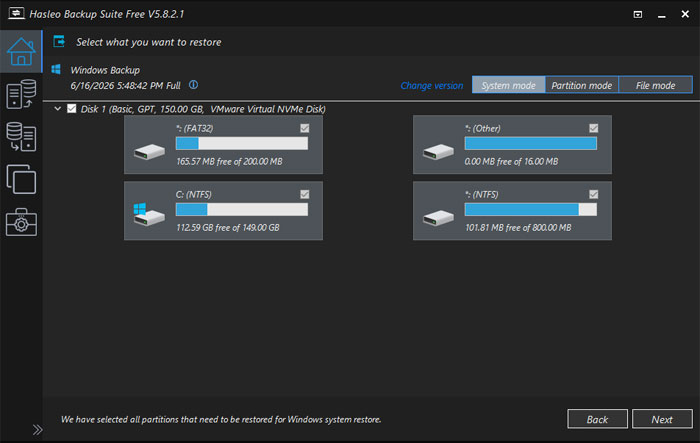Collapse the Disk 1 tree node
This screenshot has width=700, height=443.
(58, 109)
